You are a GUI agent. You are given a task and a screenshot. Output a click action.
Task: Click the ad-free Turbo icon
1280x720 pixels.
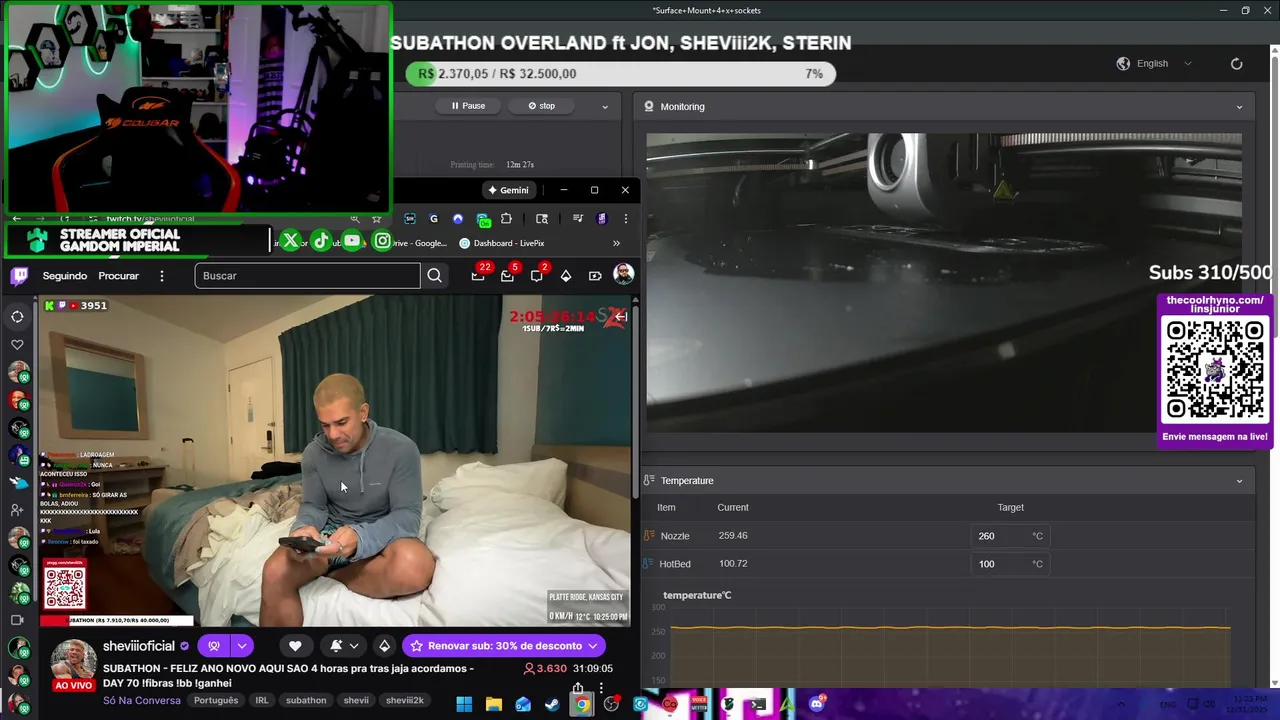tap(595, 276)
